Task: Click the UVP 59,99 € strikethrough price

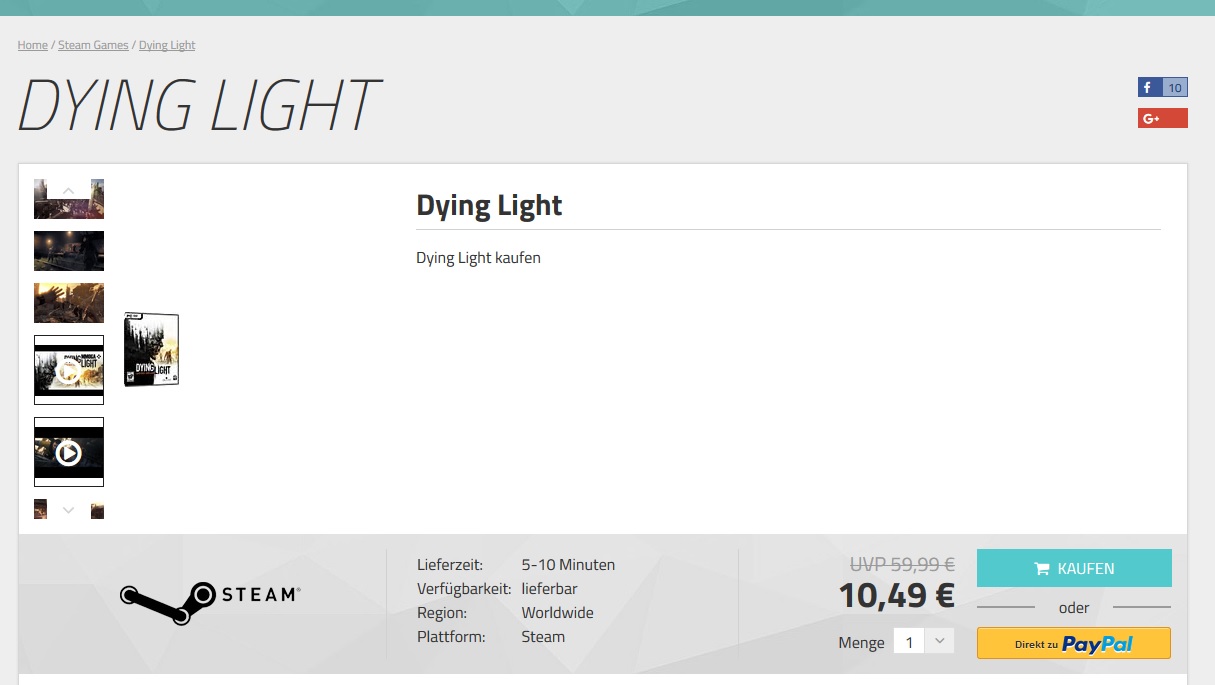Action: coord(903,564)
